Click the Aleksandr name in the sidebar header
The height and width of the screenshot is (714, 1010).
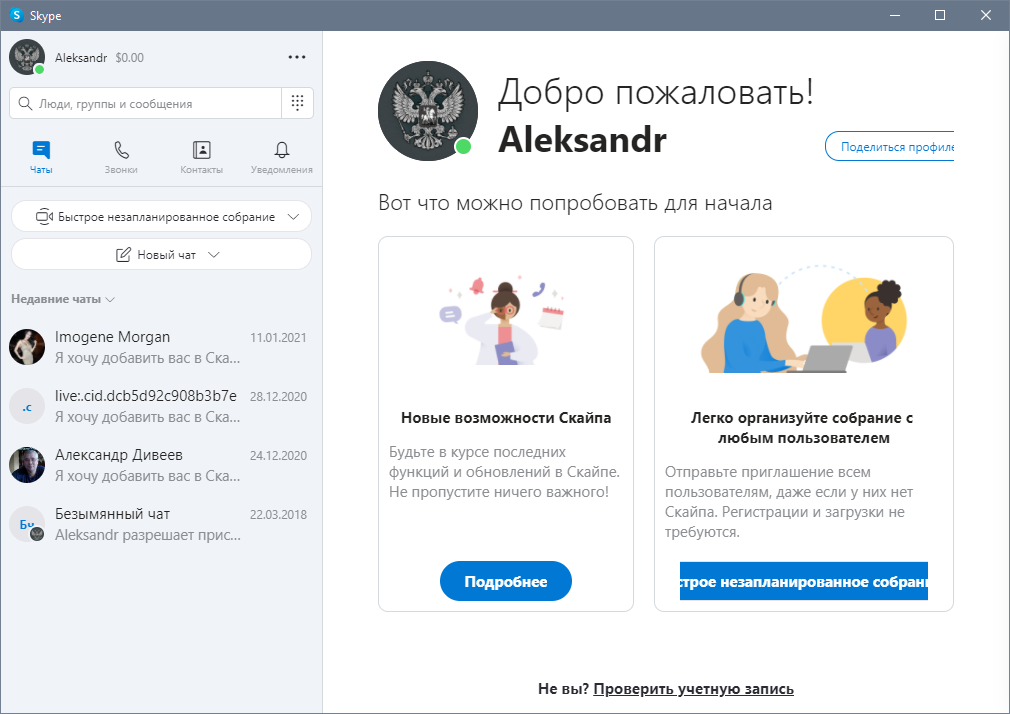(x=81, y=57)
